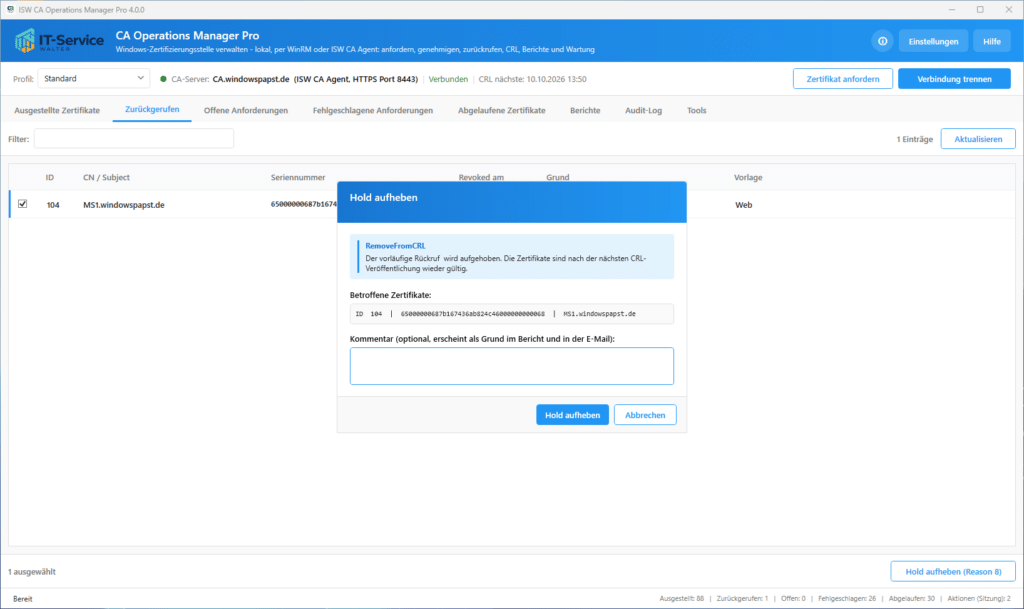Switch to Ausgestellte Zertifikate tab
The width and height of the screenshot is (1024, 609).
57,110
